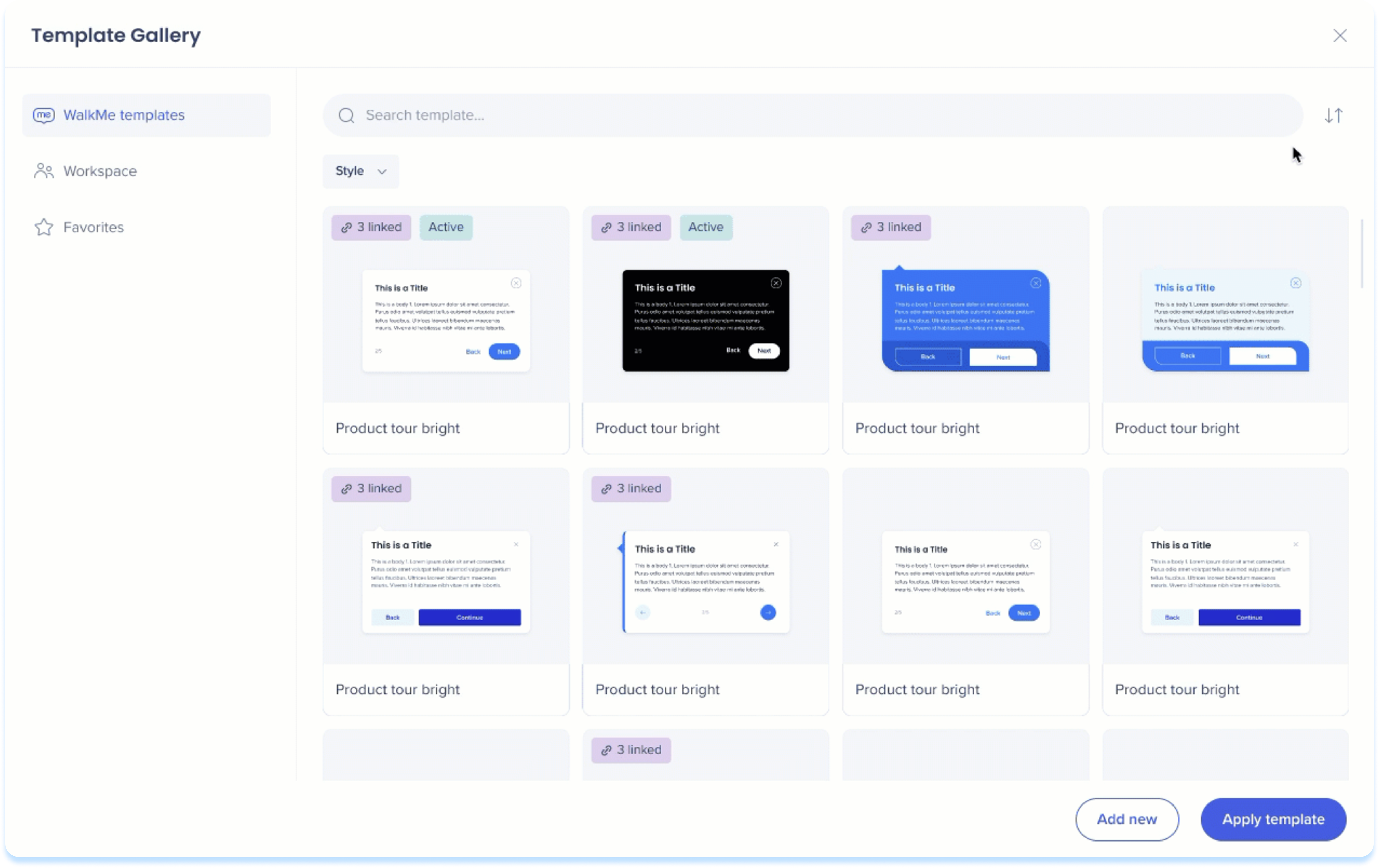Click the Style dropdown chevron
The image size is (1379, 868).
point(382,172)
